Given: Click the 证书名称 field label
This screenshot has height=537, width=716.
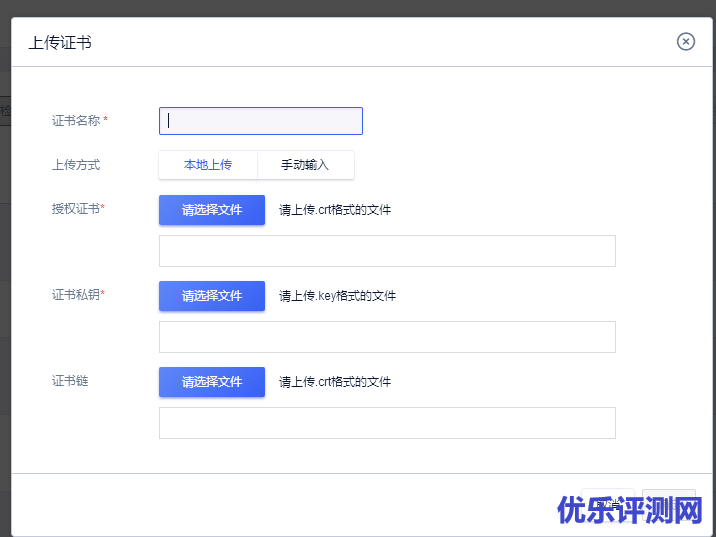Looking at the screenshot, I should tap(77, 121).
